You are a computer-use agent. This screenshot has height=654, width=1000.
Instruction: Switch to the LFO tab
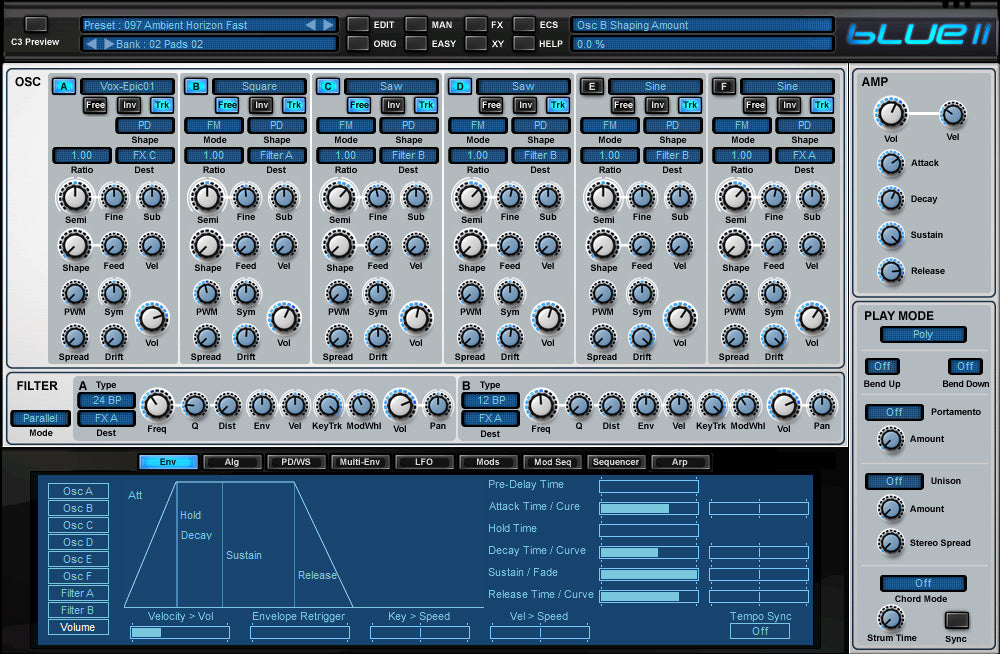[x=423, y=462]
